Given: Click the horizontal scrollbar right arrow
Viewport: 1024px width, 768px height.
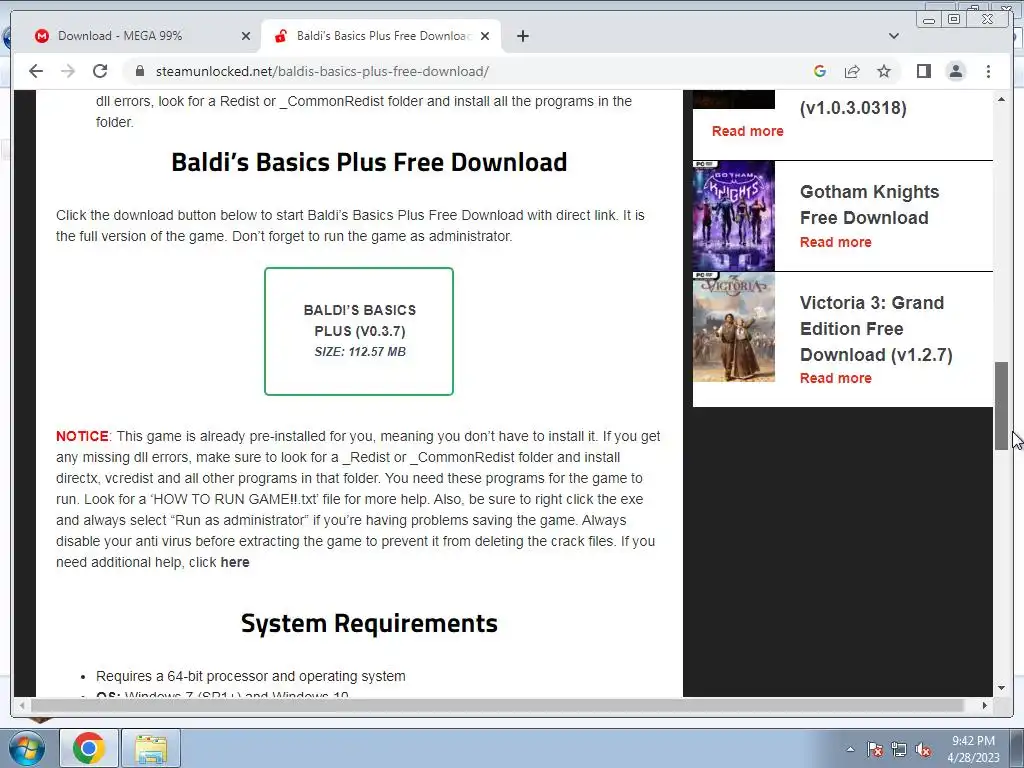Looking at the screenshot, I should coord(985,705).
